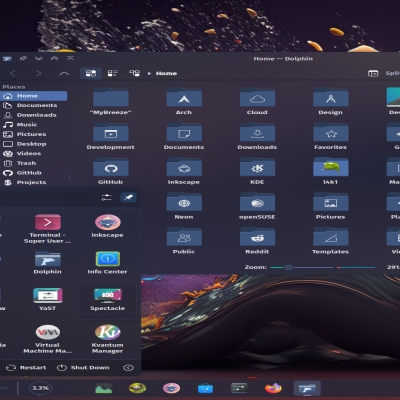This screenshot has width=400, height=400.
Task: Select the openSUSE folder
Action: pos(257,206)
